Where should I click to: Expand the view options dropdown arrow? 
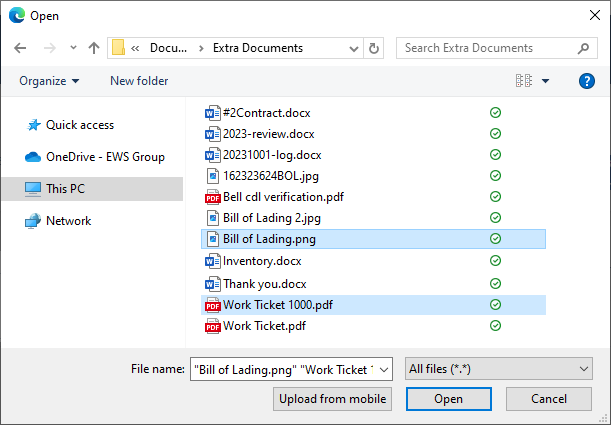click(x=545, y=81)
